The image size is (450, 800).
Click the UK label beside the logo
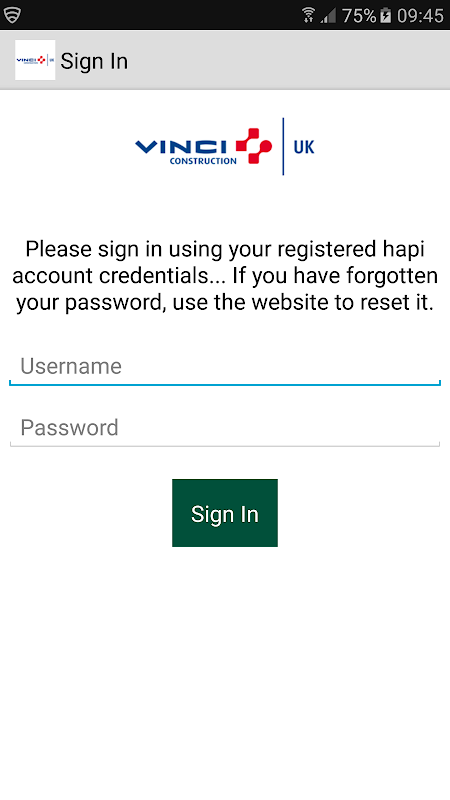tap(304, 147)
